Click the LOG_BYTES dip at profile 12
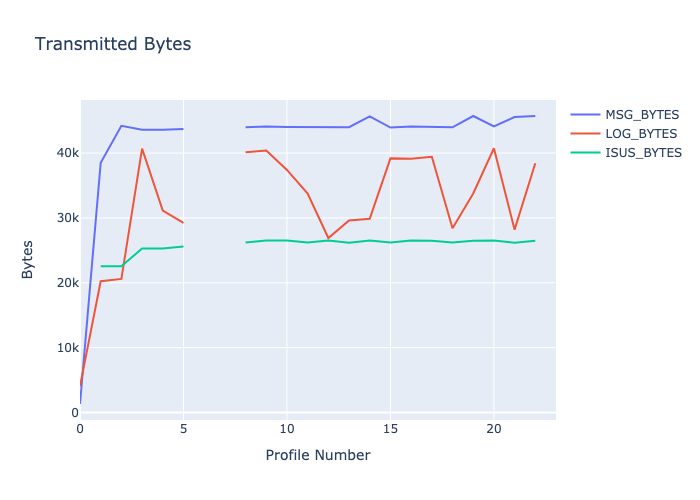Screen dimensions: 700x500 pos(328,238)
